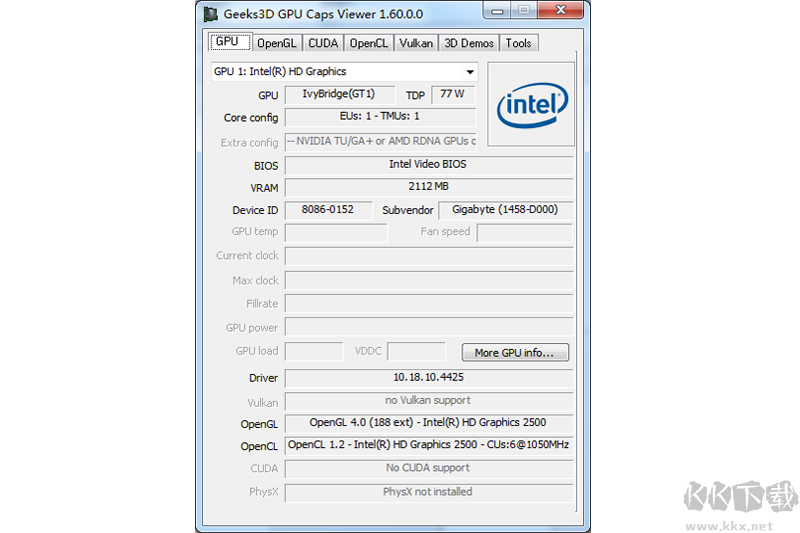Click the empty Current clock field
The image size is (800, 533).
429,256
